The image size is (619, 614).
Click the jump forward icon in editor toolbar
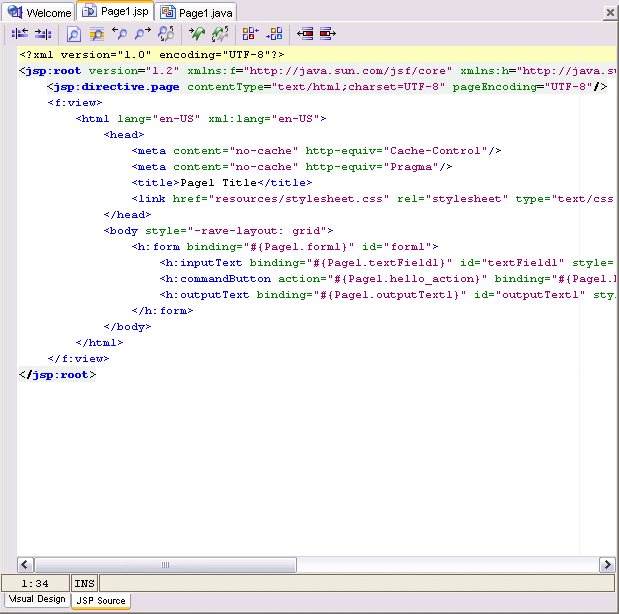(x=43, y=34)
